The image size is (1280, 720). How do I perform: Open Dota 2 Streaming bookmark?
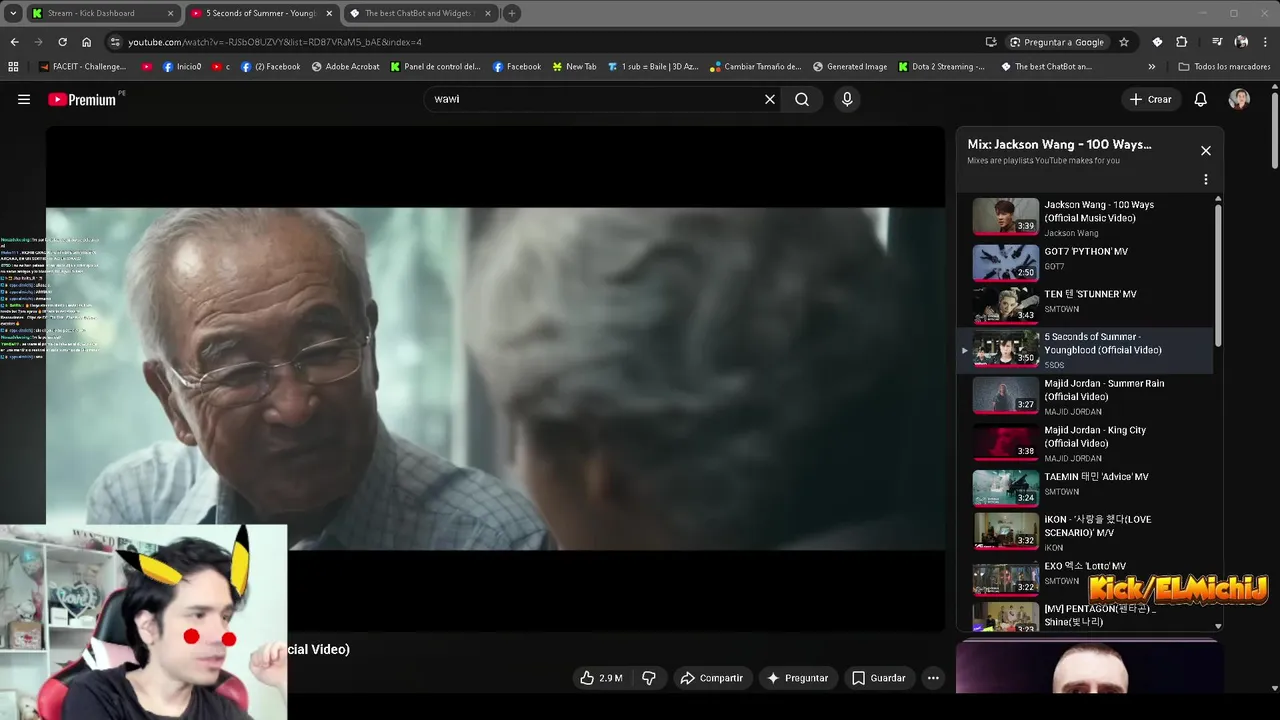pyautogui.click(x=941, y=67)
